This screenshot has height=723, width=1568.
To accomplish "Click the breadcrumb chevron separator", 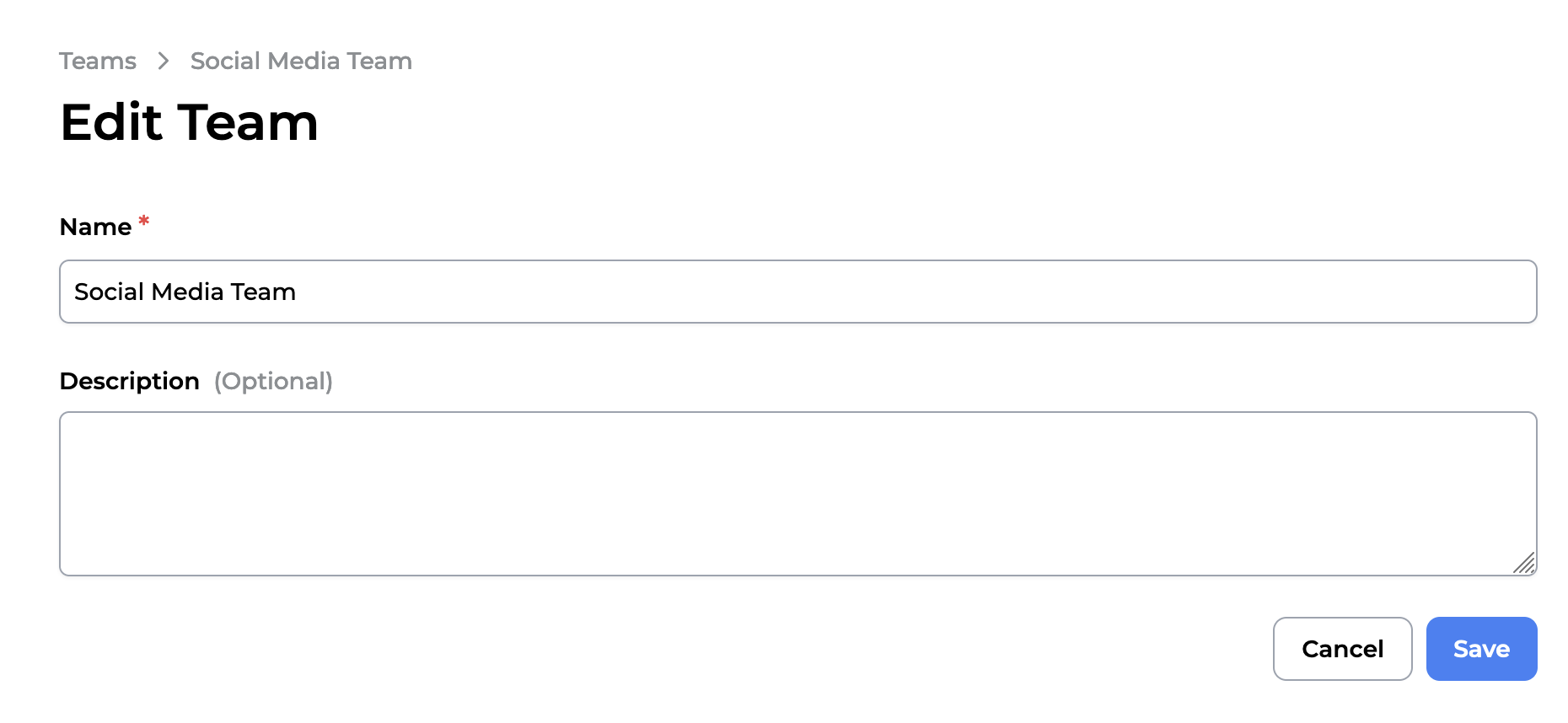I will [164, 61].
